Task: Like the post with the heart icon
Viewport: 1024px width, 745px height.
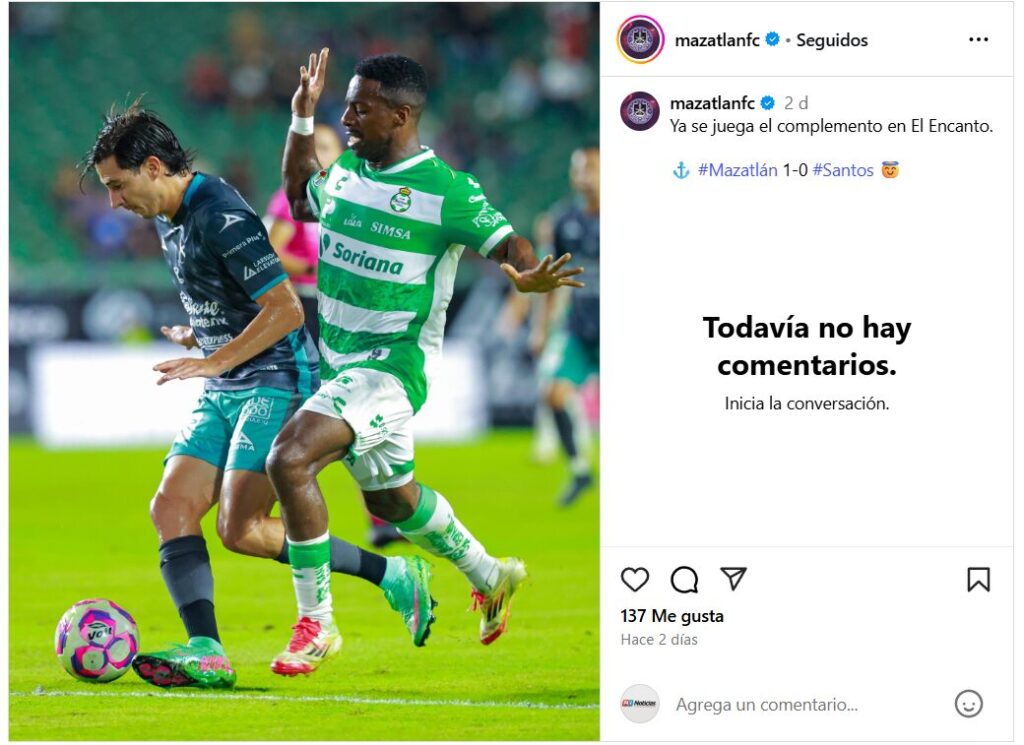Action: 634,579
